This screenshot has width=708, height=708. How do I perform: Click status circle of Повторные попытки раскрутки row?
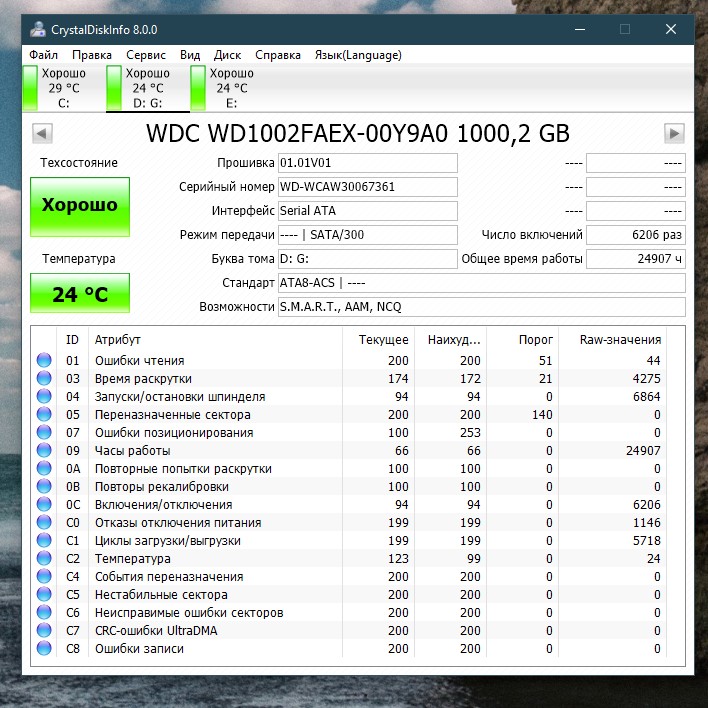[44, 468]
